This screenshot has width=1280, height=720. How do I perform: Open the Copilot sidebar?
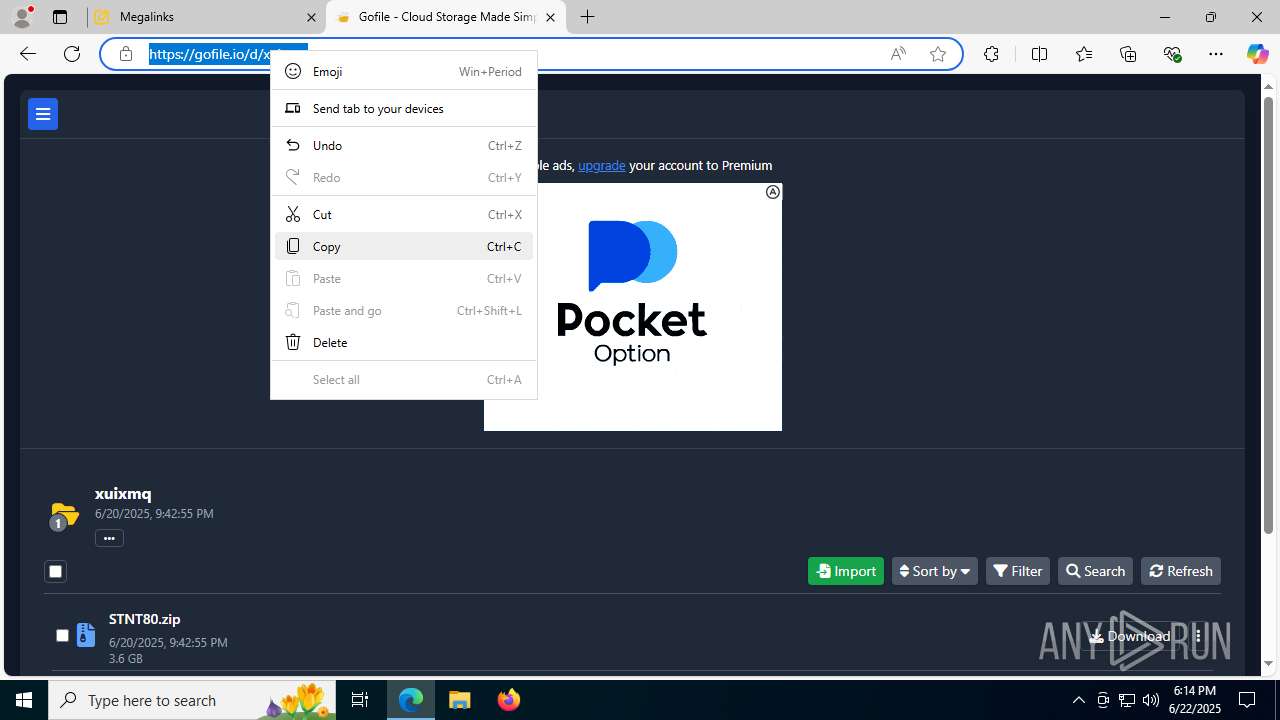(x=1257, y=54)
